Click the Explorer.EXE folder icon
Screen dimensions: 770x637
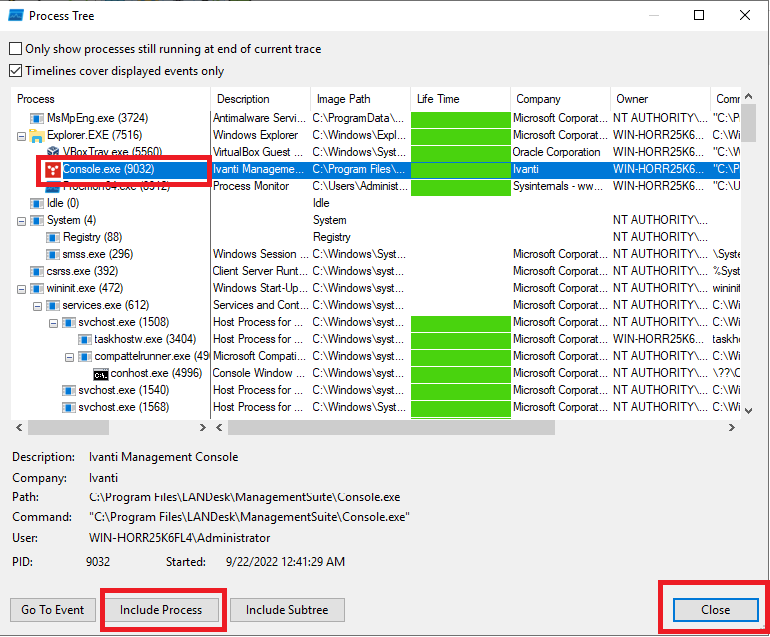[37, 135]
